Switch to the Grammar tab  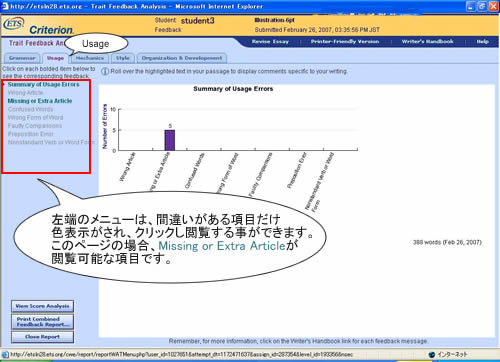[x=22, y=58]
